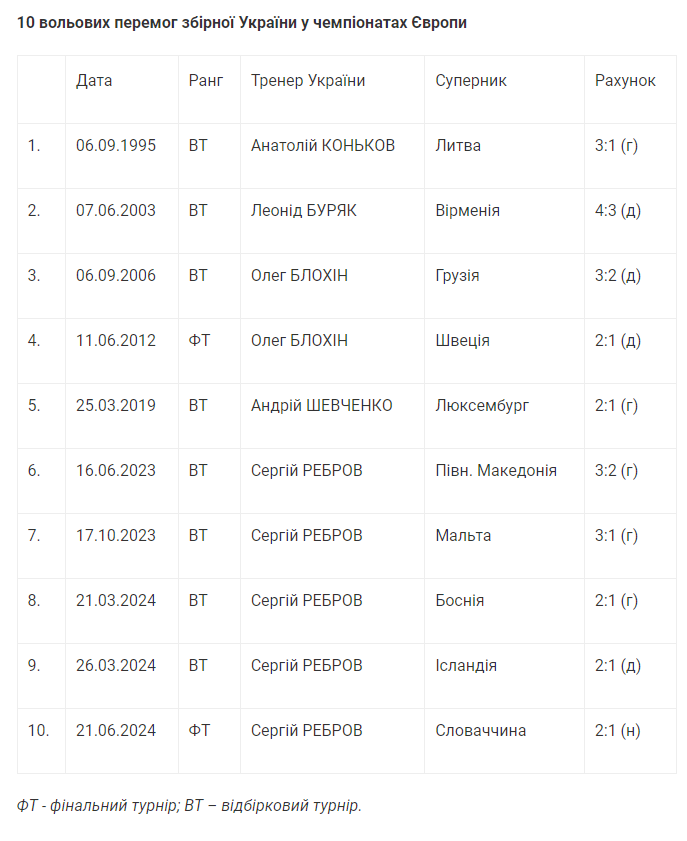Click the "Рахунок" column header
The width and height of the screenshot is (687, 841).
pos(625,81)
